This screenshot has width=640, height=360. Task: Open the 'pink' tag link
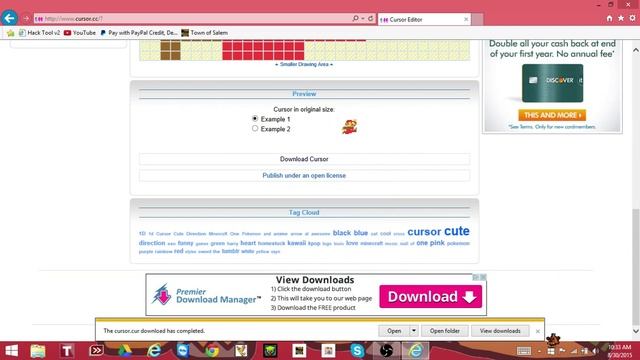437,242
